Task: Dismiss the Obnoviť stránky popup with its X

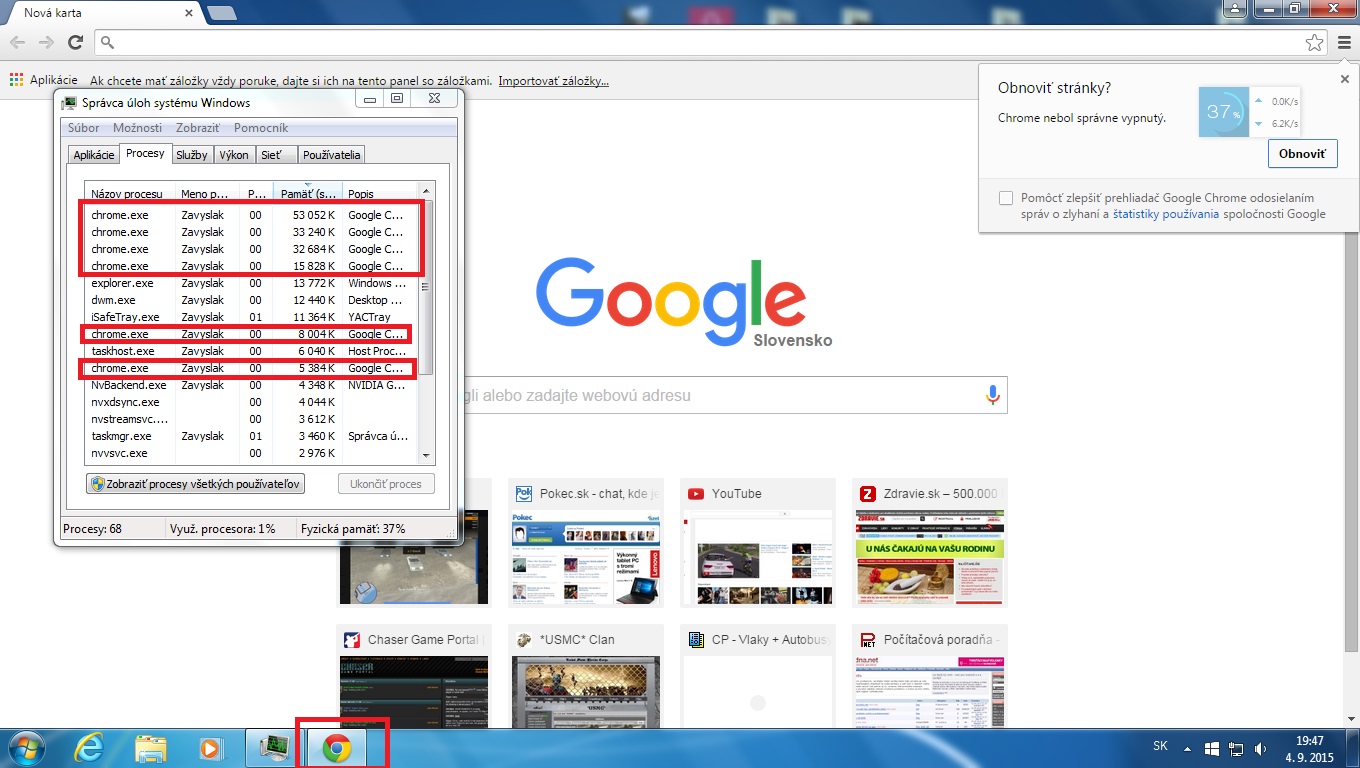Action: coord(1345,79)
